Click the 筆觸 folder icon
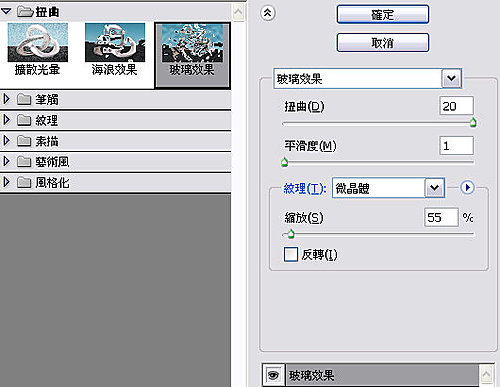 24,99
